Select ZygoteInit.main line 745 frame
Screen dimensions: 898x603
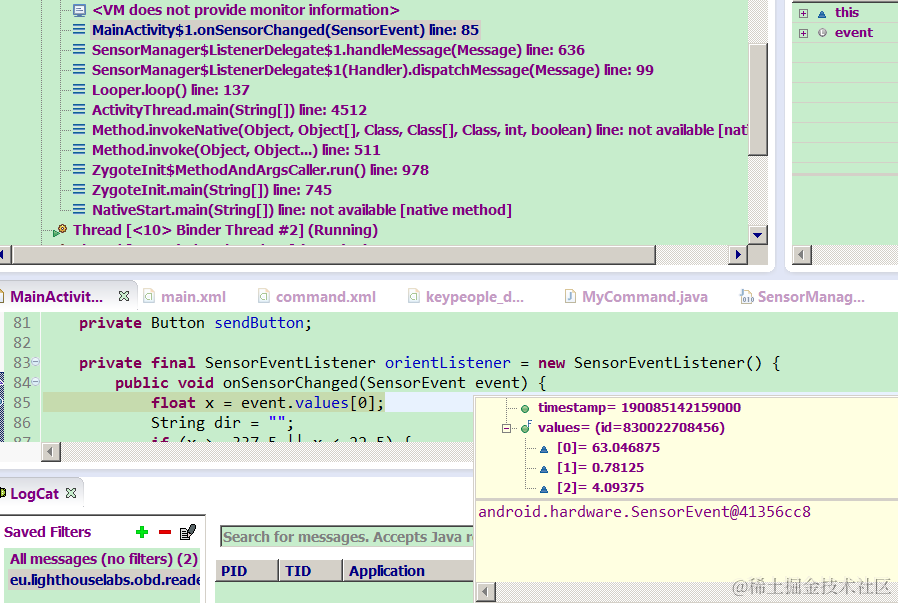tap(212, 190)
